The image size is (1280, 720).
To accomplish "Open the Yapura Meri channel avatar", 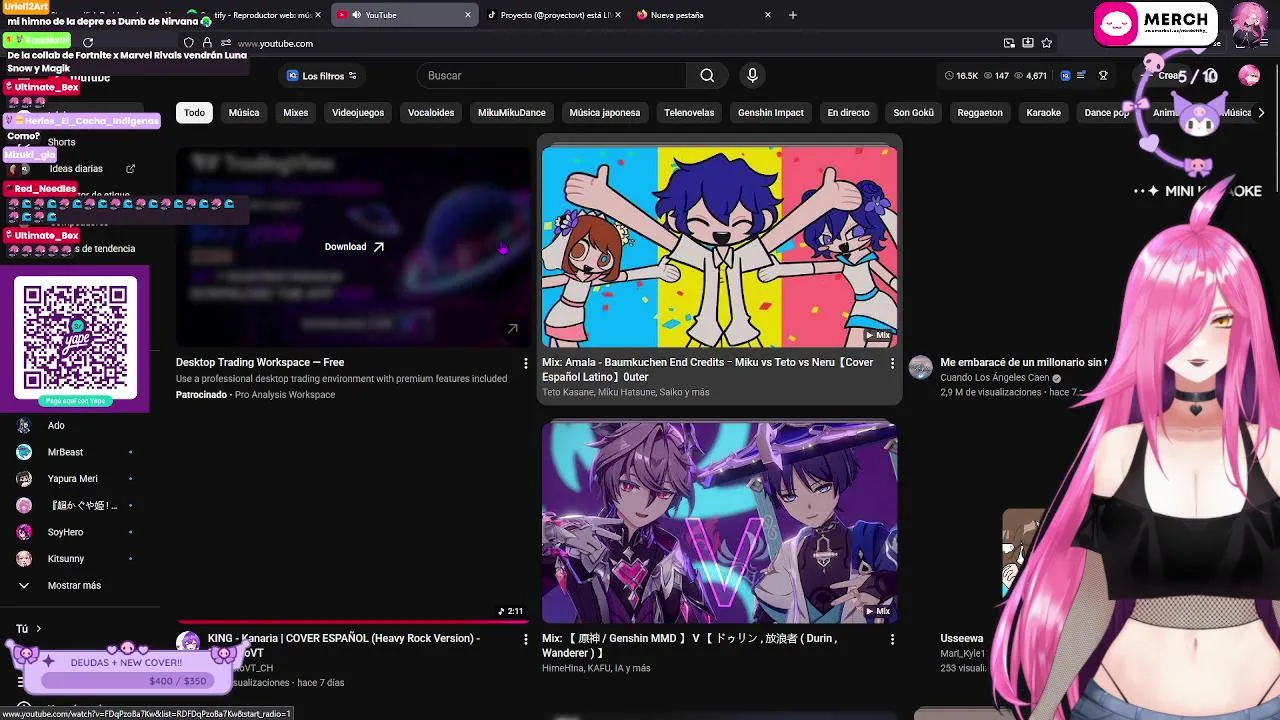I will tap(24, 479).
